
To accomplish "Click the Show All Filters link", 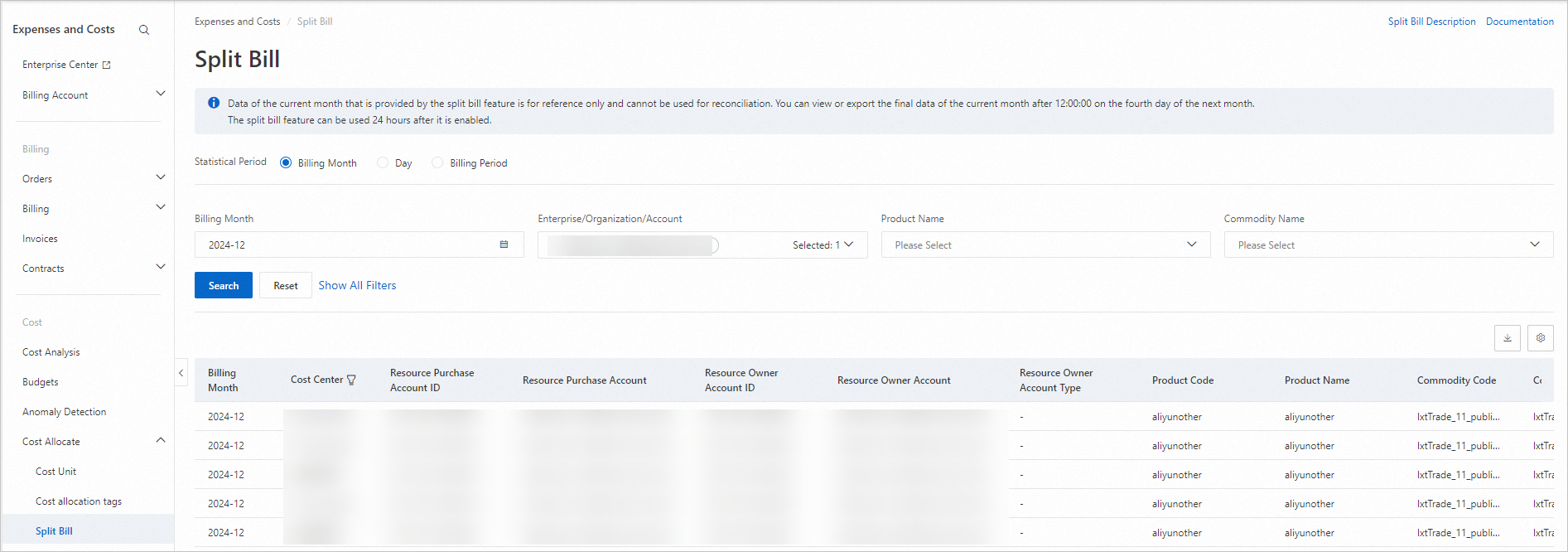I will pos(357,285).
